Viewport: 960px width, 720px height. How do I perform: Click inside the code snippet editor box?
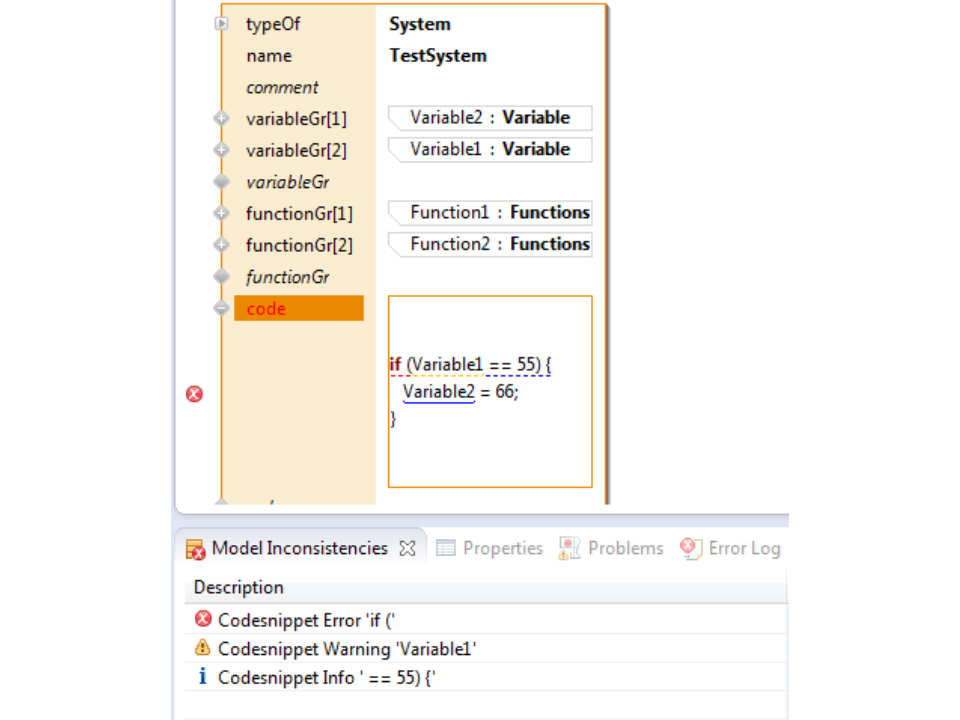pyautogui.click(x=490, y=450)
